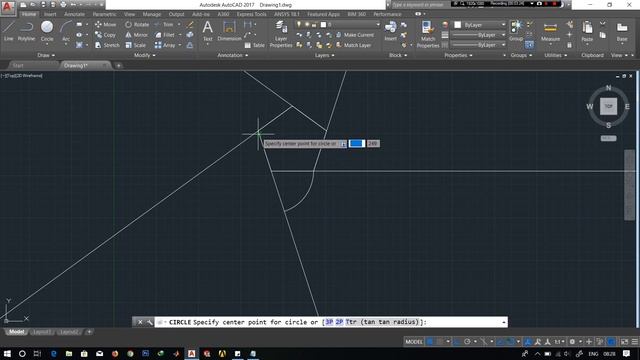Click the Base view tool
This screenshot has width=640, height=360.
[622, 31]
